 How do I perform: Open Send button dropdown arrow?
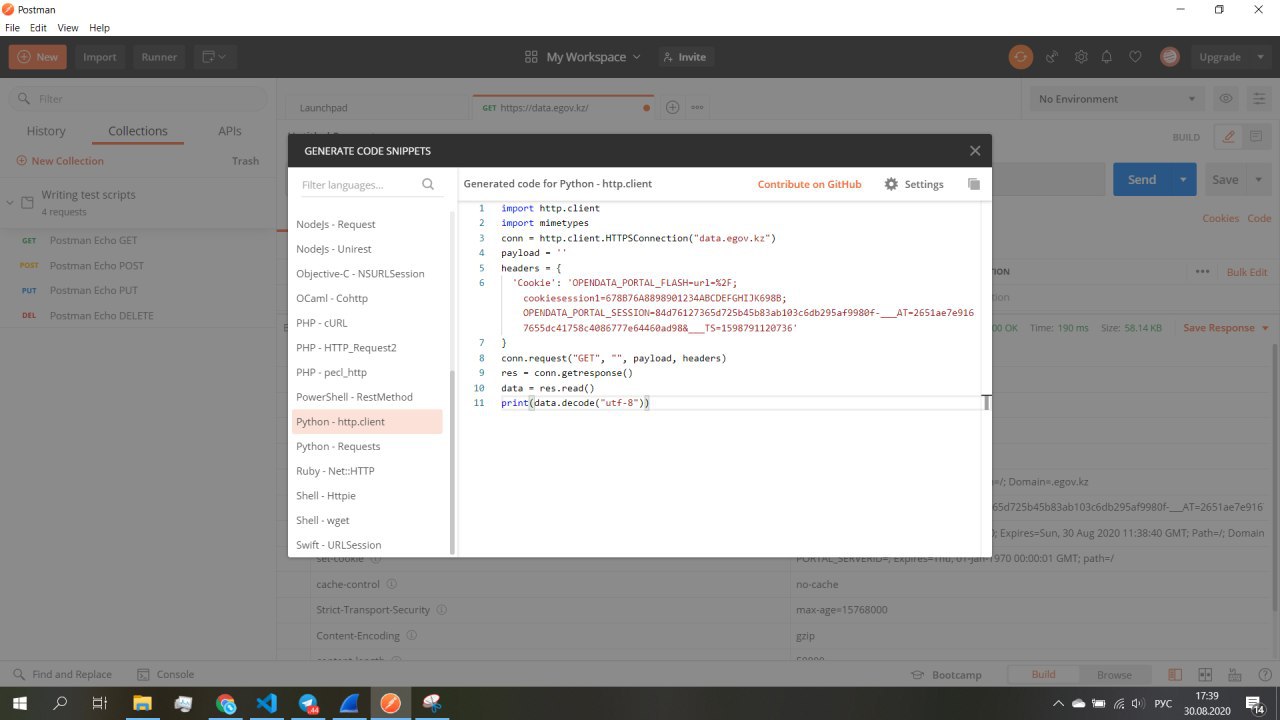1183,180
